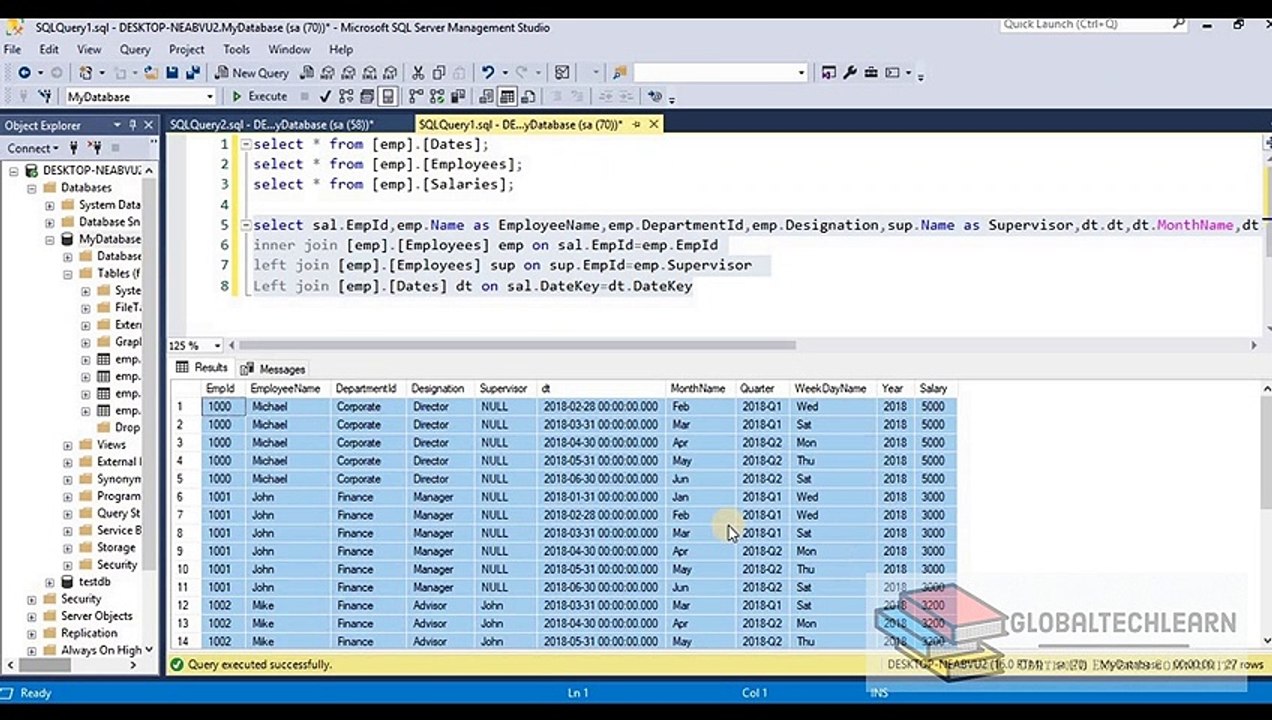Image resolution: width=1272 pixels, height=720 pixels.
Task: Click the Save All icon
Action: (193, 73)
